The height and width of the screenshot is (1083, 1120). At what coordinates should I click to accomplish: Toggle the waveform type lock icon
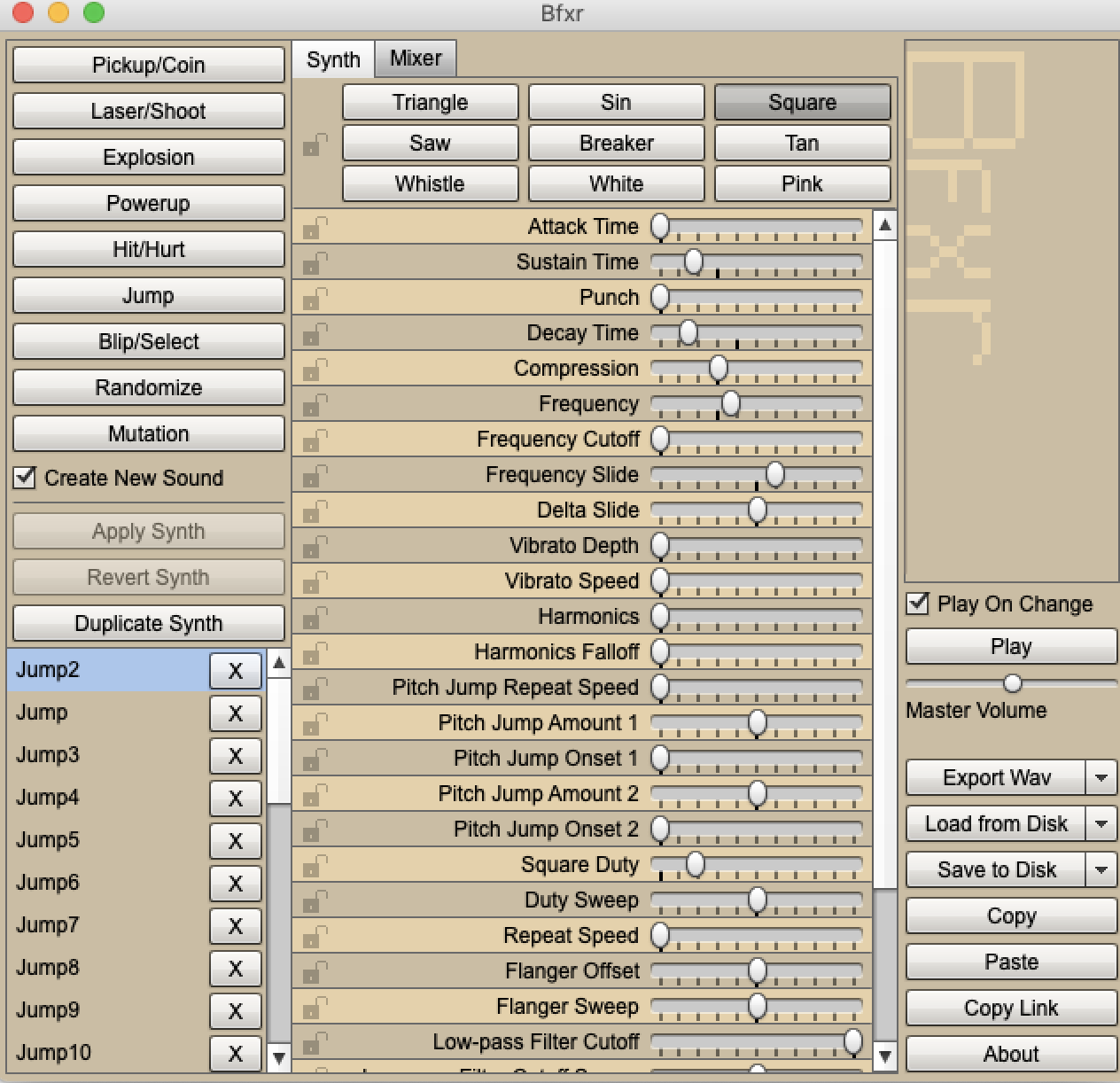click(x=314, y=144)
